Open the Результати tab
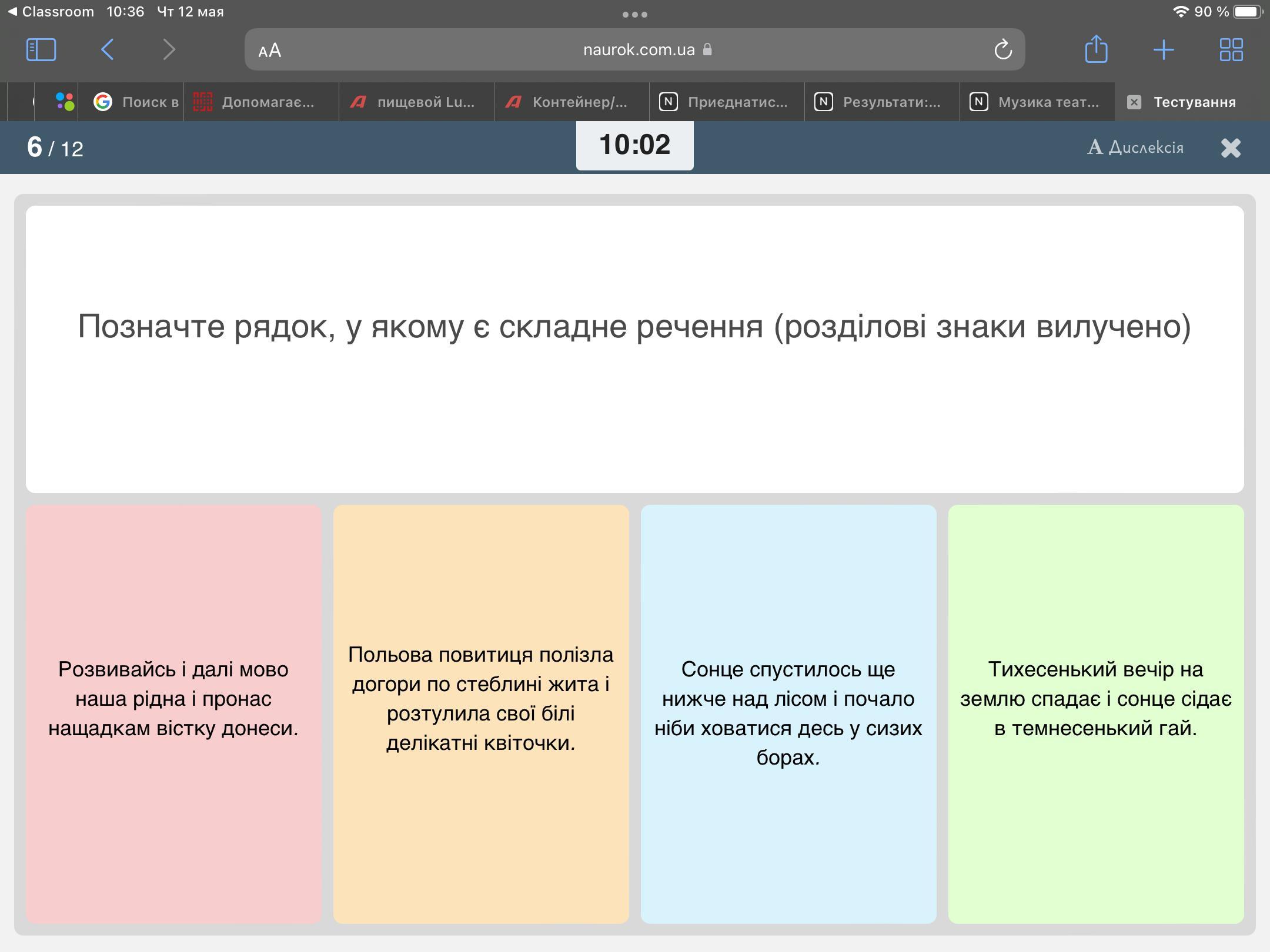Viewport: 1270px width, 952px height. coord(881,102)
